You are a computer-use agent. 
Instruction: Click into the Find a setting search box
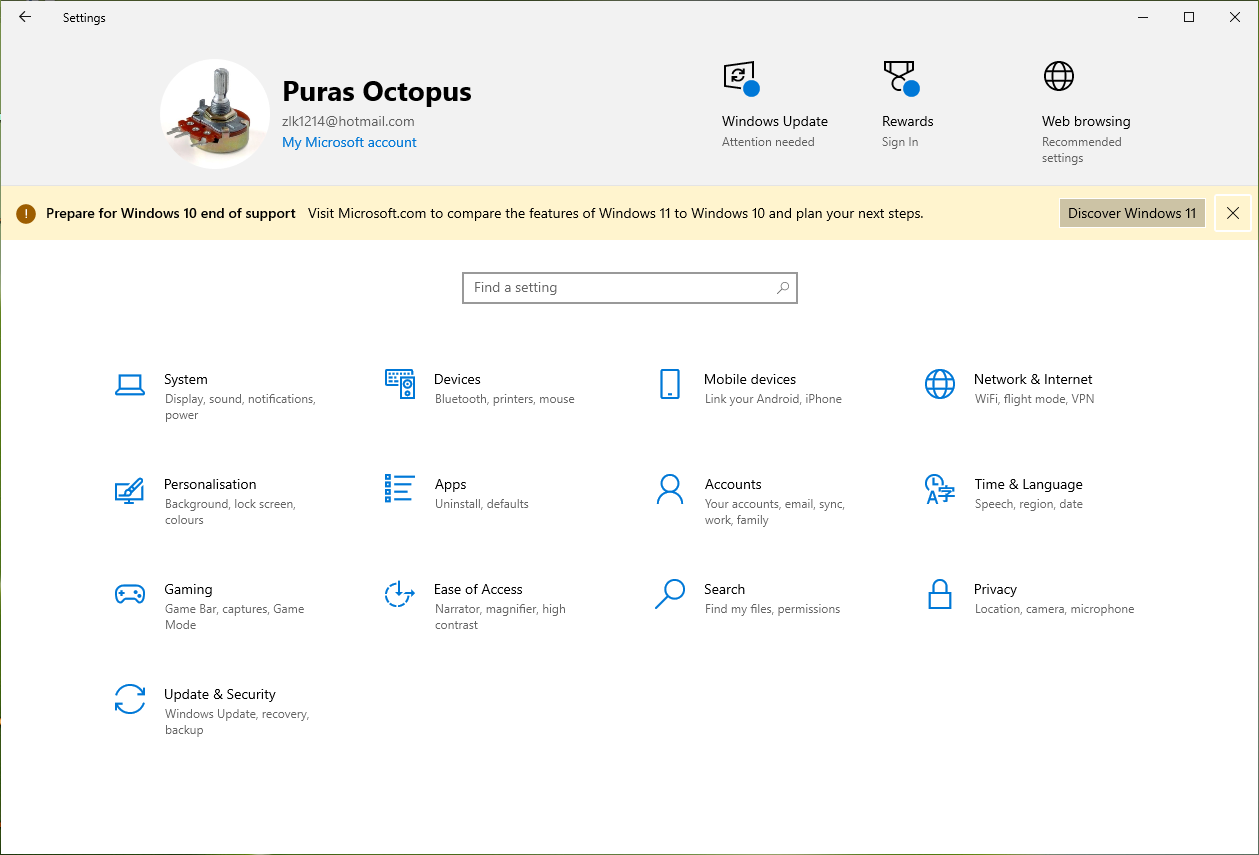pyautogui.click(x=630, y=288)
